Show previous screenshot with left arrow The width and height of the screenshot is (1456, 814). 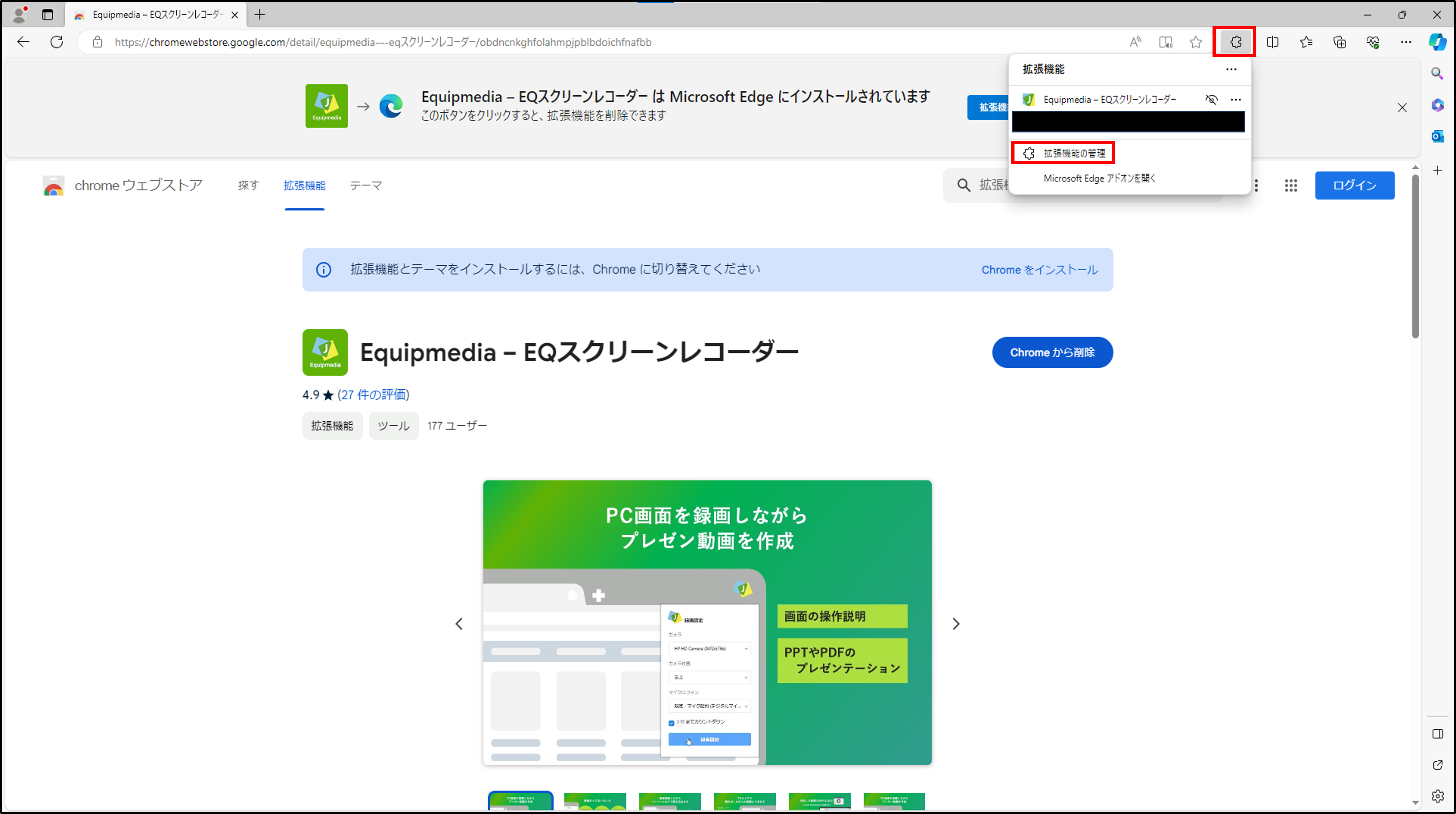pos(459,623)
